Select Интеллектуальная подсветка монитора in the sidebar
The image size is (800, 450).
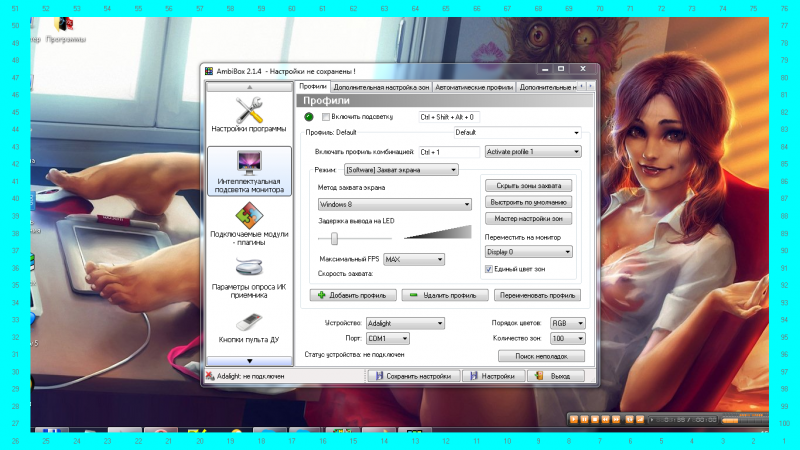point(249,171)
